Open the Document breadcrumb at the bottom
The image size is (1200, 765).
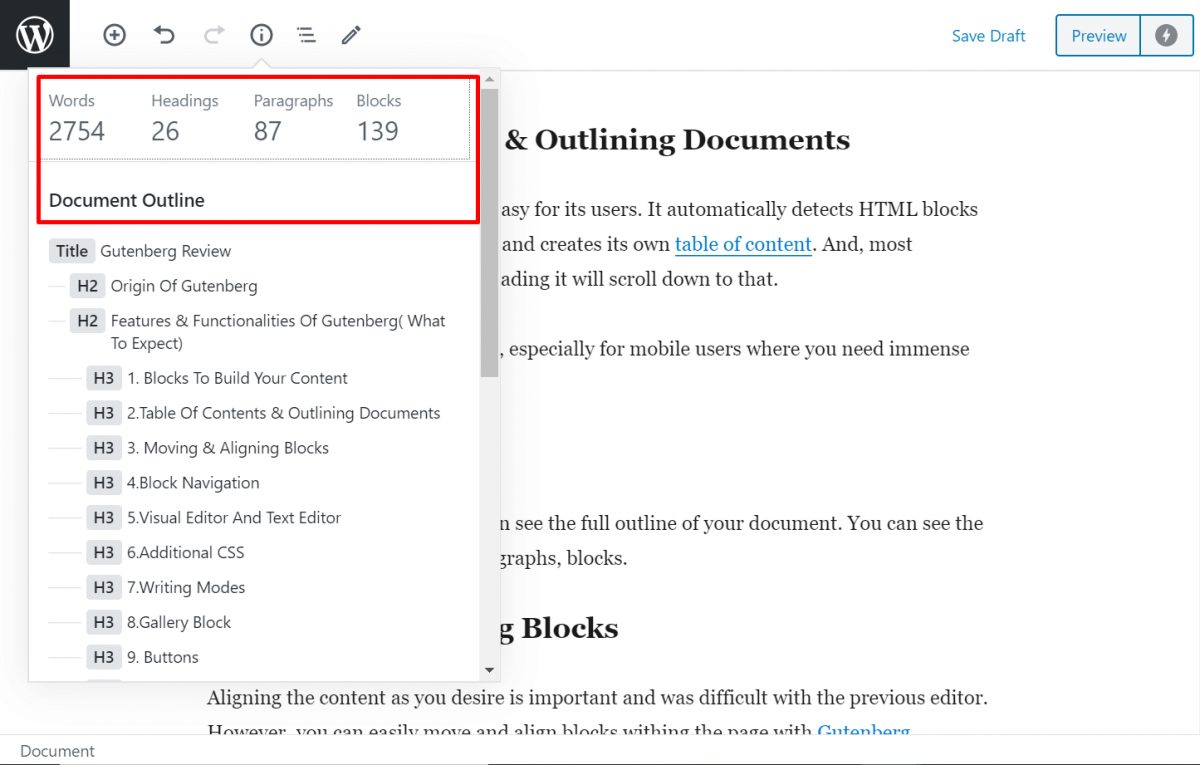pyautogui.click(x=57, y=751)
